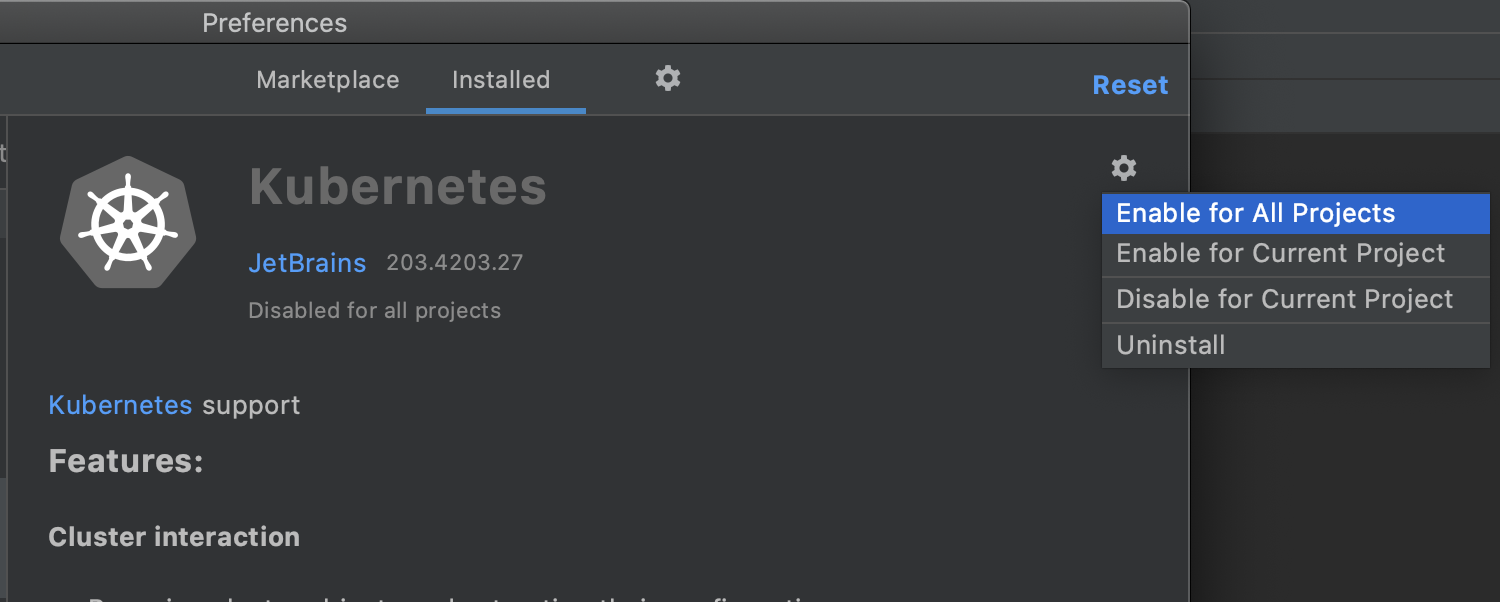The height and width of the screenshot is (602, 1500).
Task: Open the JetBrains vendor link
Action: coord(307,263)
